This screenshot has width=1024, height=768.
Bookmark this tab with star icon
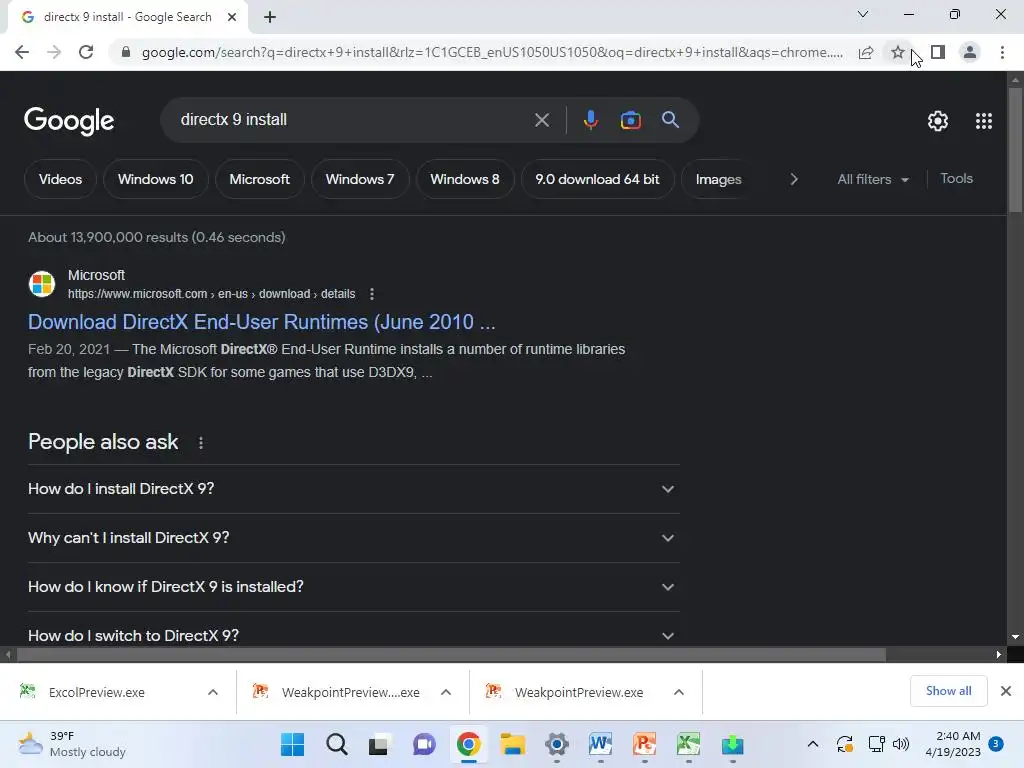898,52
